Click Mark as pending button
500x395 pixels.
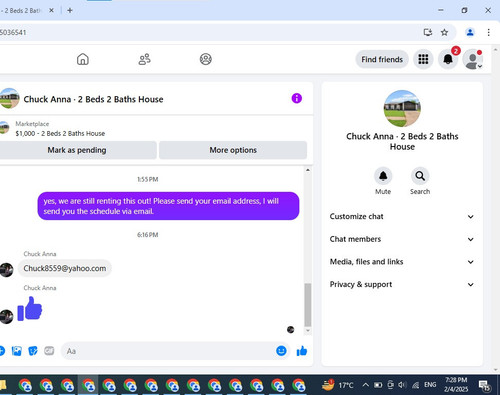pyautogui.click(x=77, y=150)
